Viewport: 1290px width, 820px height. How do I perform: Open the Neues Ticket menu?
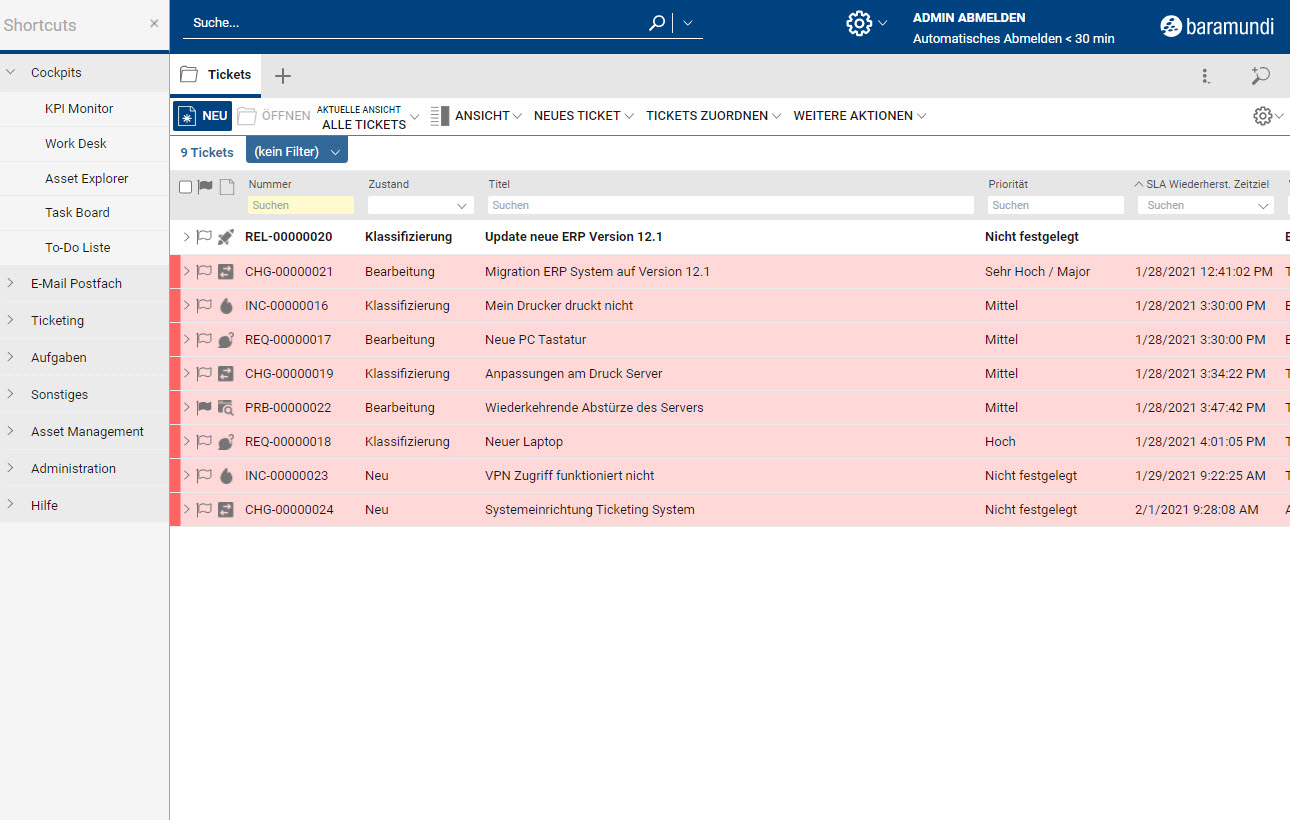(583, 116)
